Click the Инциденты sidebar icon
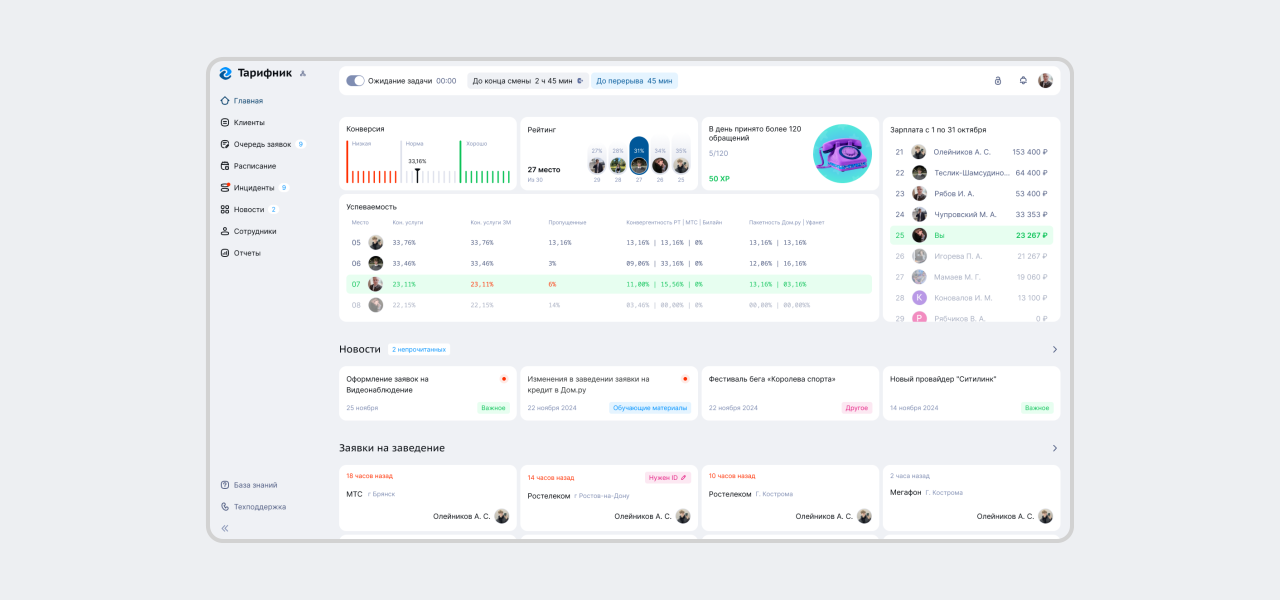The image size is (1280, 600). [x=225, y=188]
